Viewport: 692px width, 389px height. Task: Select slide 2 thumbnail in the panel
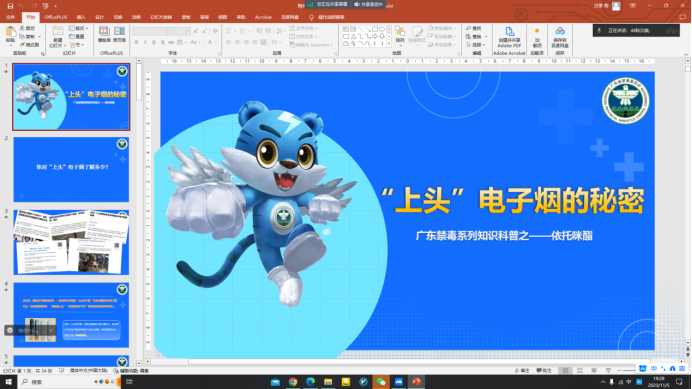tap(71, 170)
